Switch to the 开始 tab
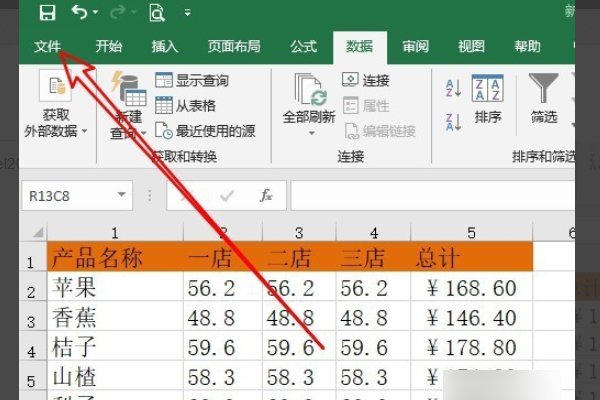 (x=109, y=46)
